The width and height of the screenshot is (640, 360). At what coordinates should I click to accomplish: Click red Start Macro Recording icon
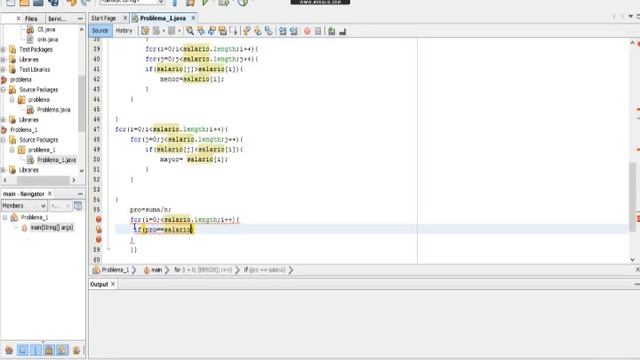pyautogui.click(x=307, y=31)
